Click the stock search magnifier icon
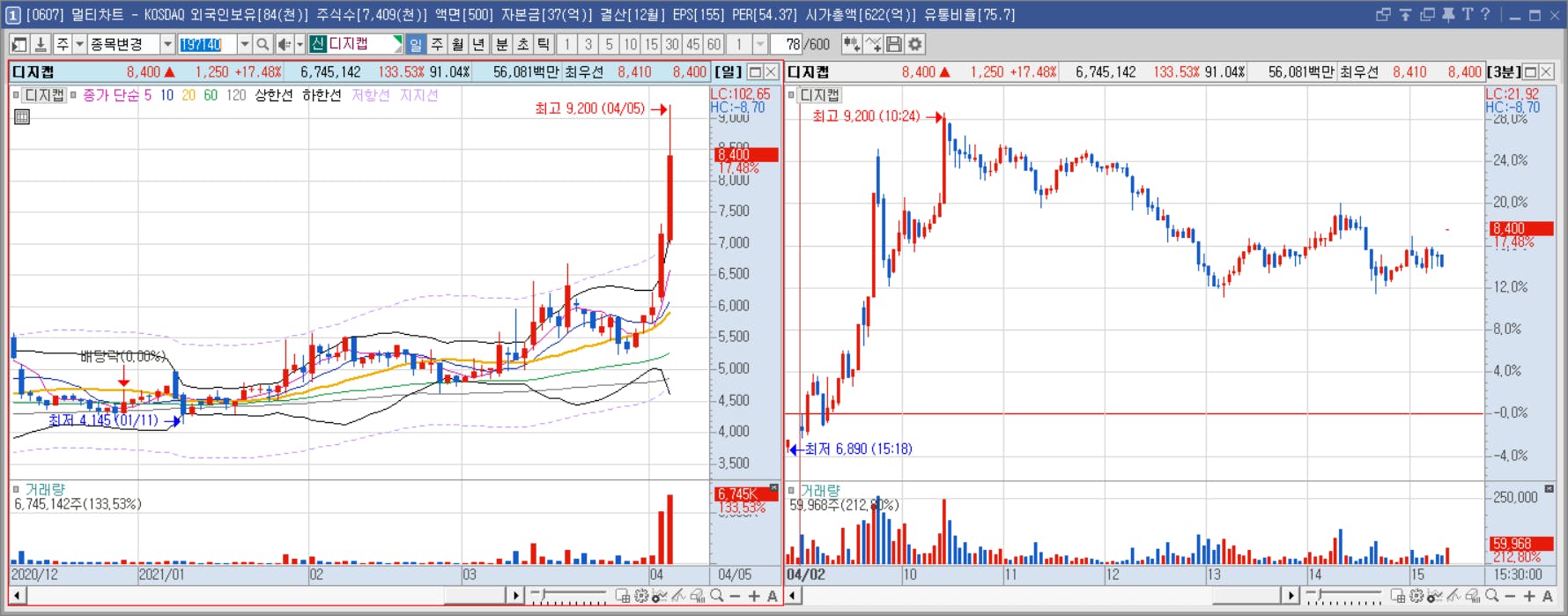 (263, 44)
